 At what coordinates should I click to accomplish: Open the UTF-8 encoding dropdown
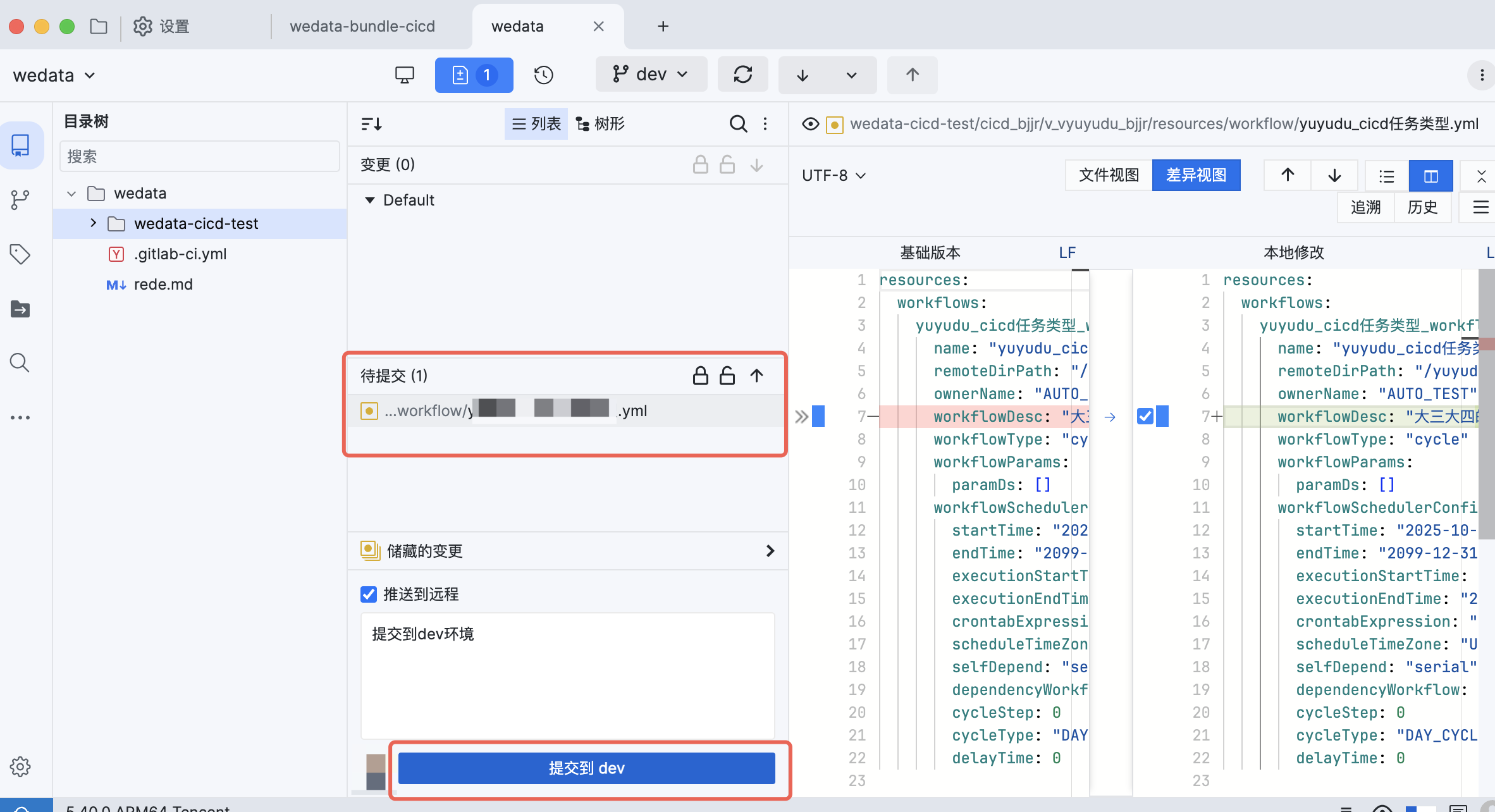click(x=833, y=175)
